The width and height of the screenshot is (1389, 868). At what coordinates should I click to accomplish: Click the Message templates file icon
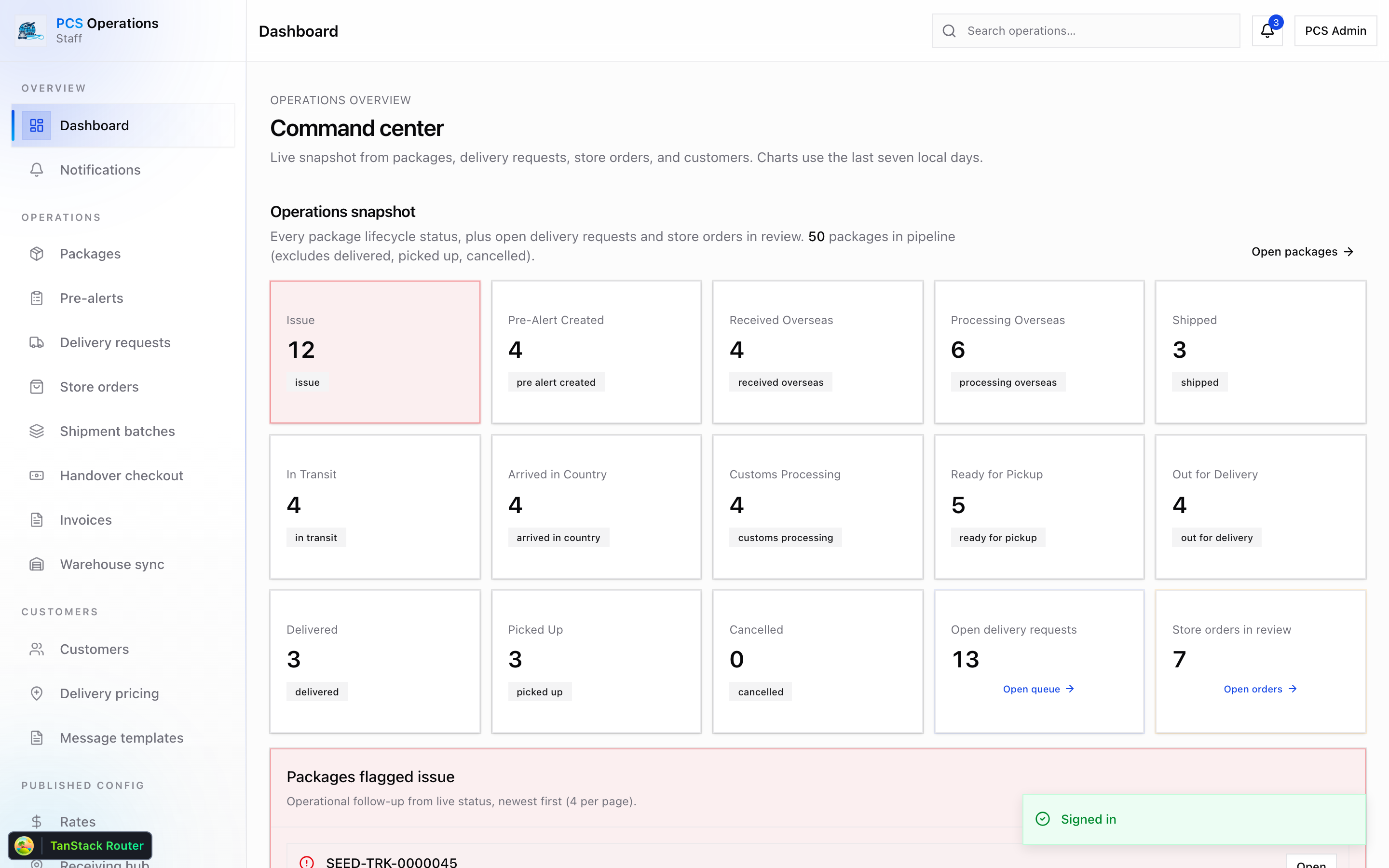click(37, 738)
